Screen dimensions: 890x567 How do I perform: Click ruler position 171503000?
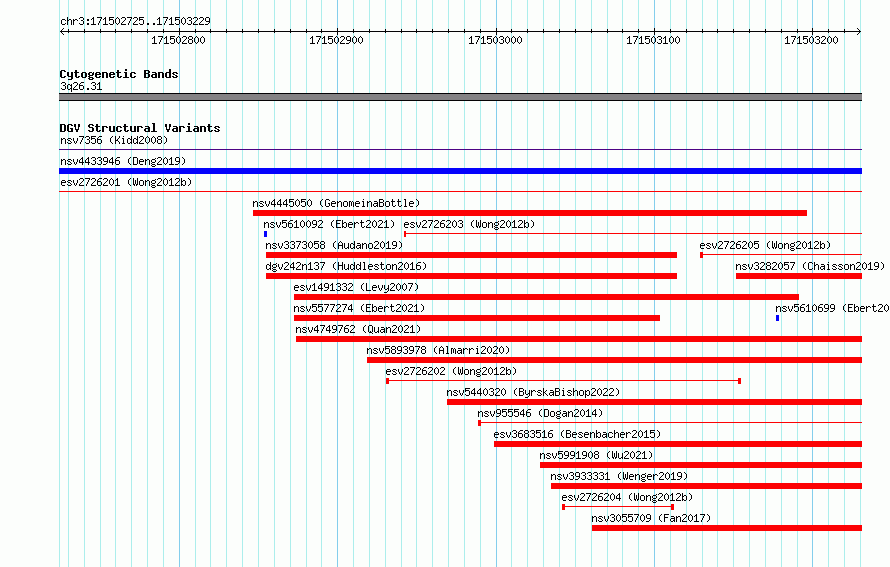click(x=495, y=40)
